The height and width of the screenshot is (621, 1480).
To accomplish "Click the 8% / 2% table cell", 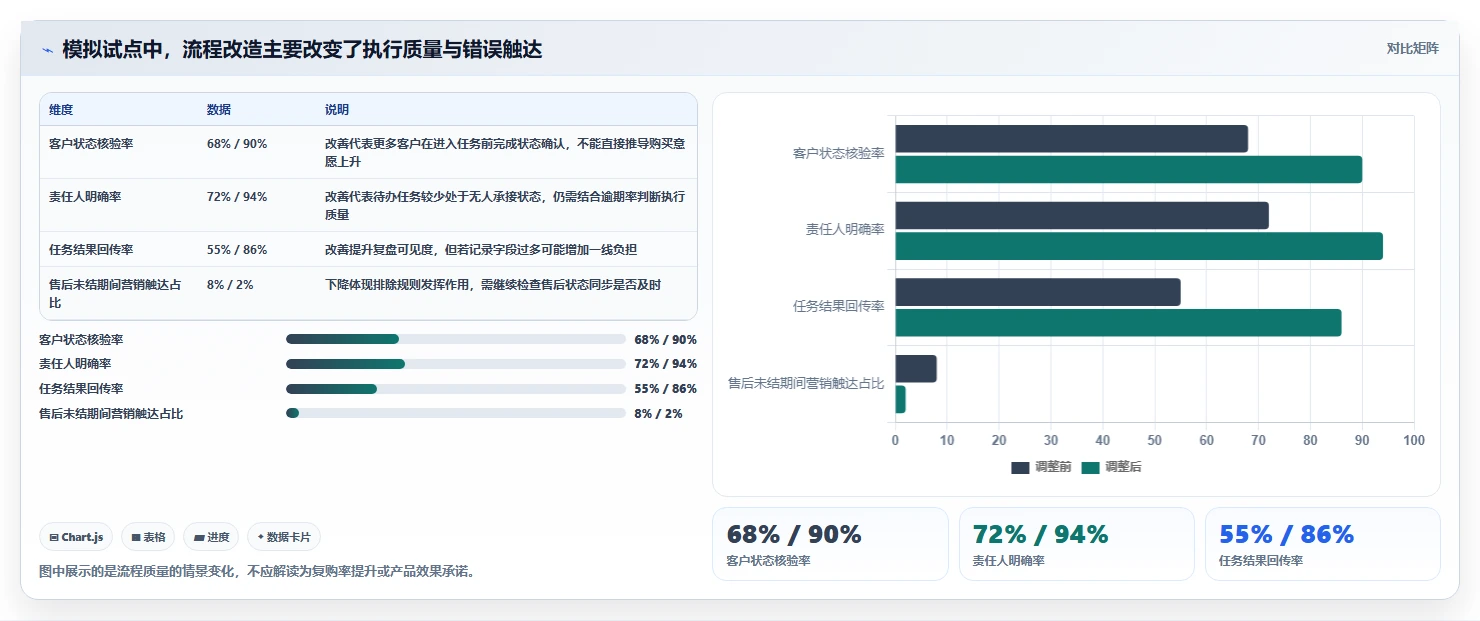I will [230, 285].
